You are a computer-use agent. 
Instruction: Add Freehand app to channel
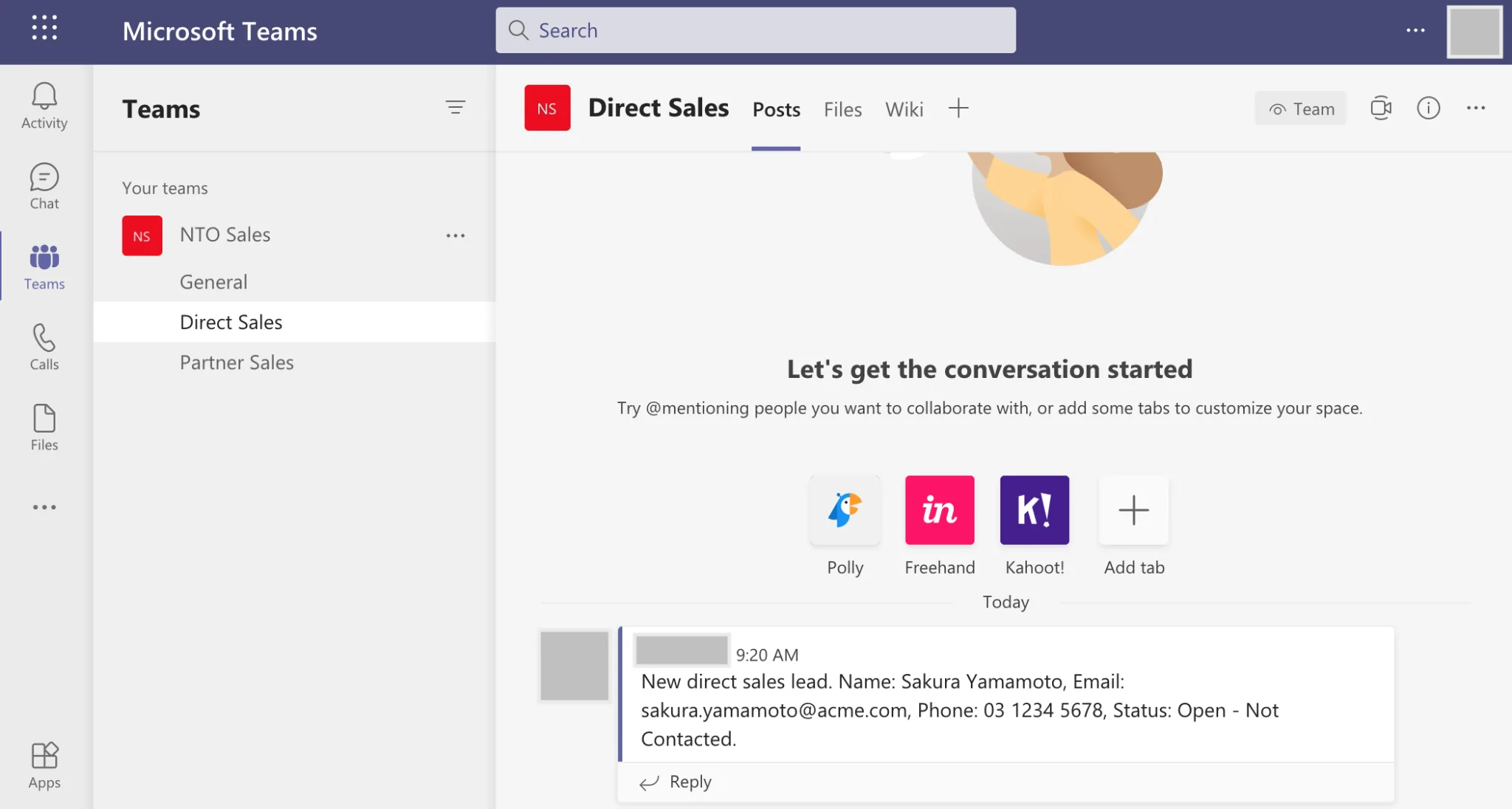tap(939, 510)
